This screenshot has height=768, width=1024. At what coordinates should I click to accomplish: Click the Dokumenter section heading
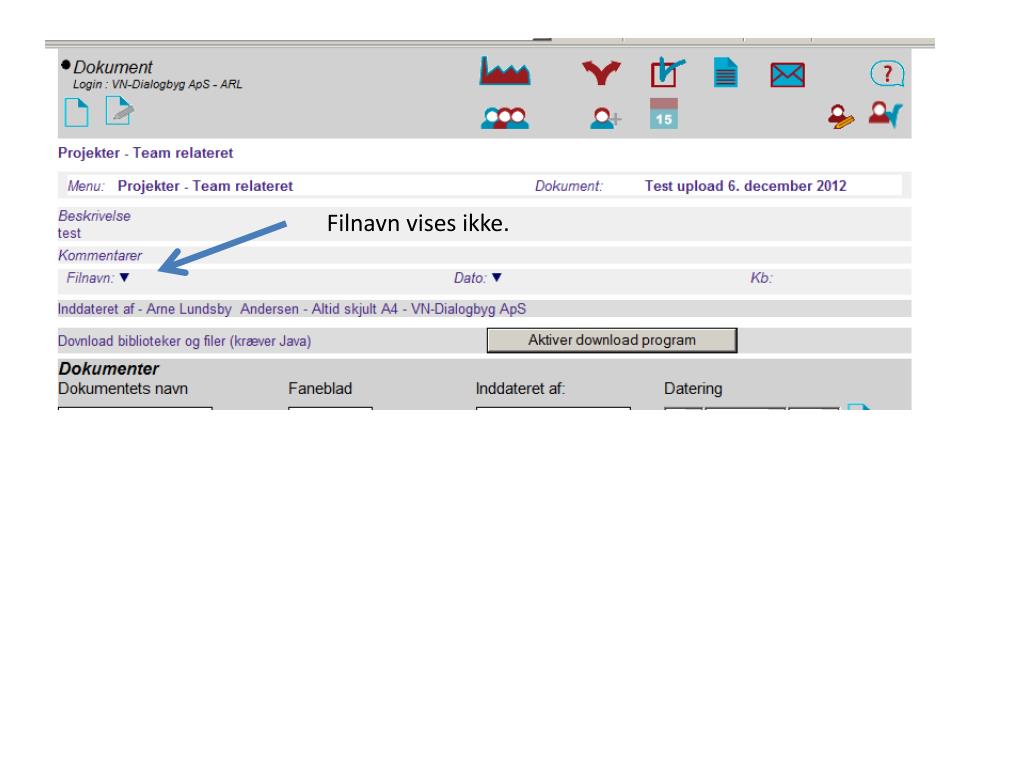click(108, 369)
